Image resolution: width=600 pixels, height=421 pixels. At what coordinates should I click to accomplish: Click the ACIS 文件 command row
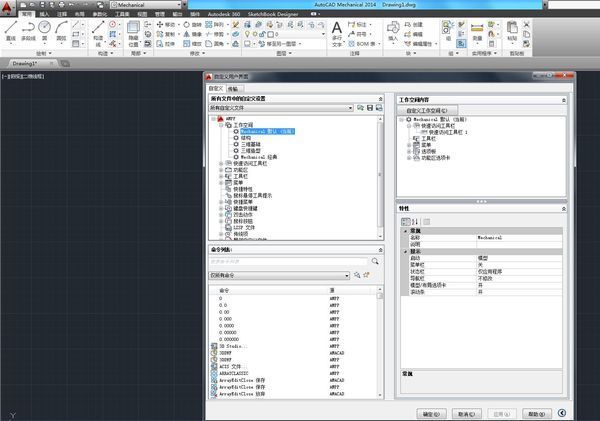295,366
